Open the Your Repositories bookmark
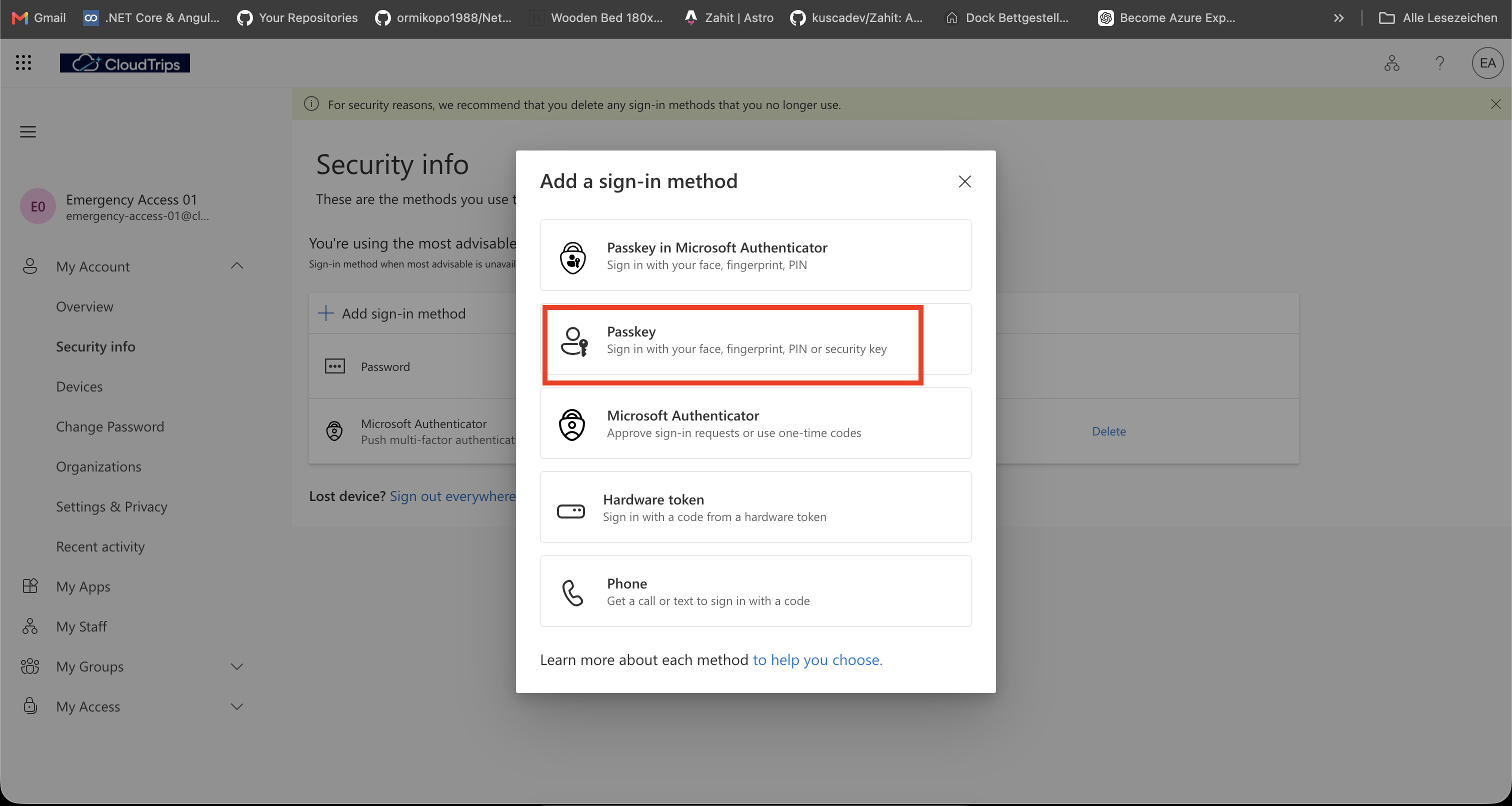 point(297,17)
